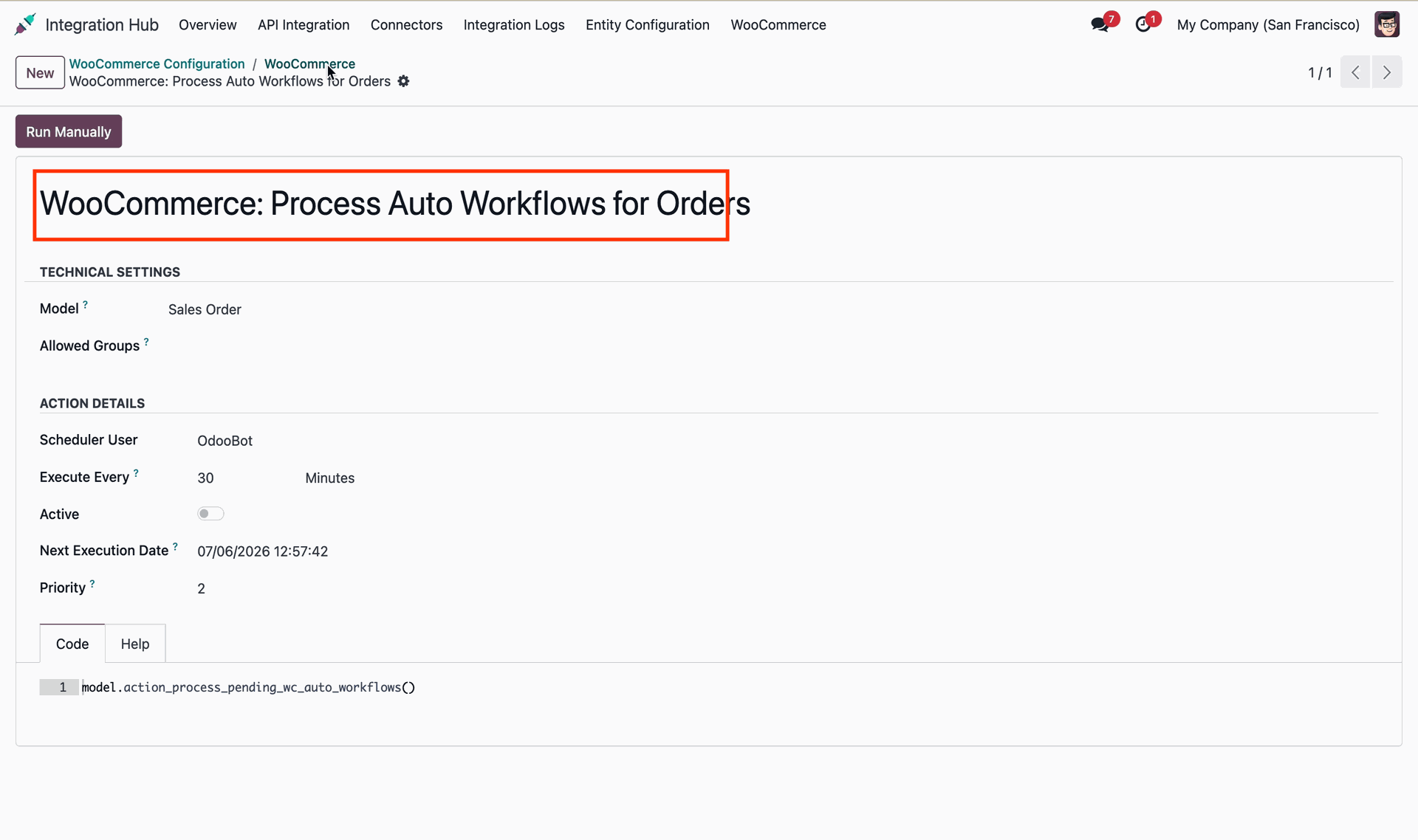The width and height of the screenshot is (1418, 840).
Task: Open the Integration Logs menu
Action: [514, 24]
